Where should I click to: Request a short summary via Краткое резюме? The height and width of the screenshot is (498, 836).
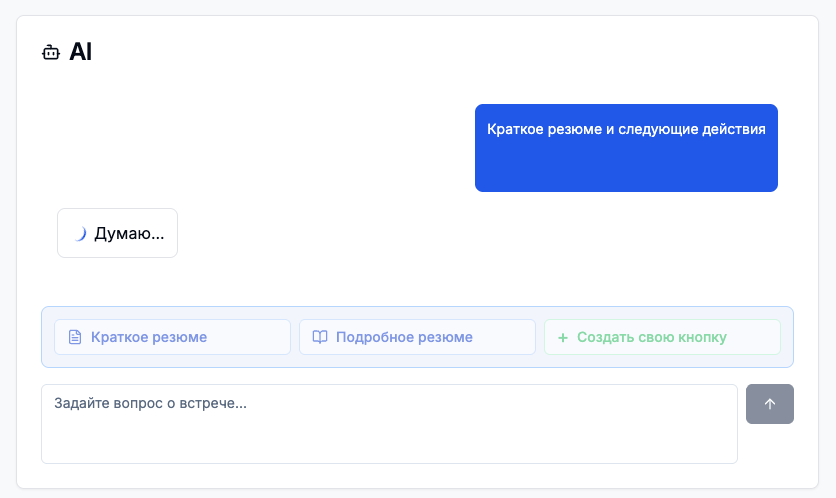172,337
